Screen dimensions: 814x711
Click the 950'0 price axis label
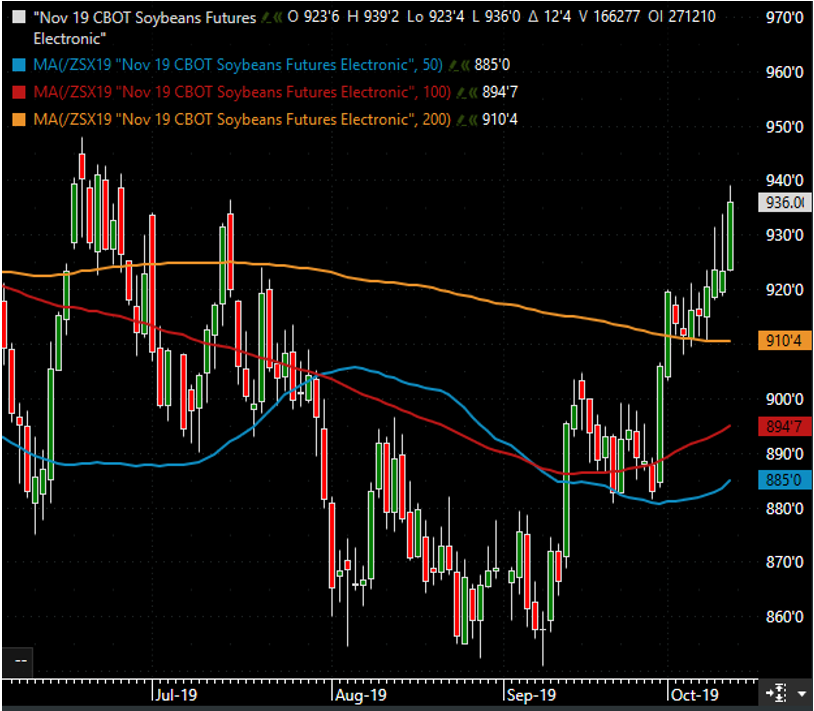[785, 127]
